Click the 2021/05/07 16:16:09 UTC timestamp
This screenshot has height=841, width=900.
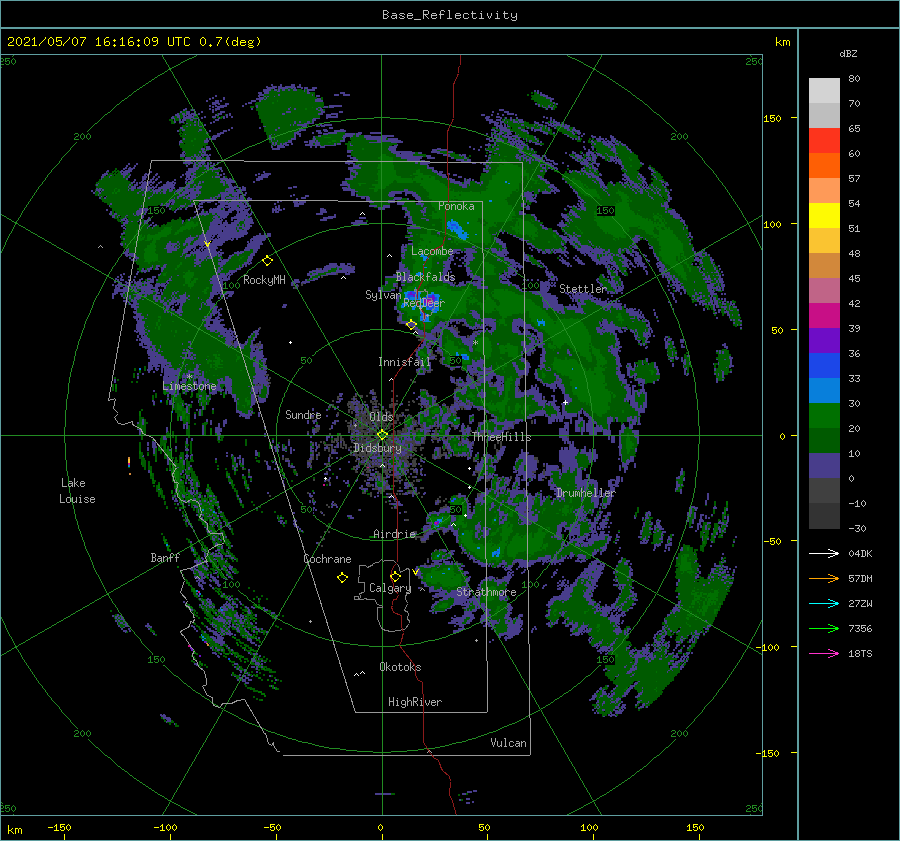click(x=99, y=42)
